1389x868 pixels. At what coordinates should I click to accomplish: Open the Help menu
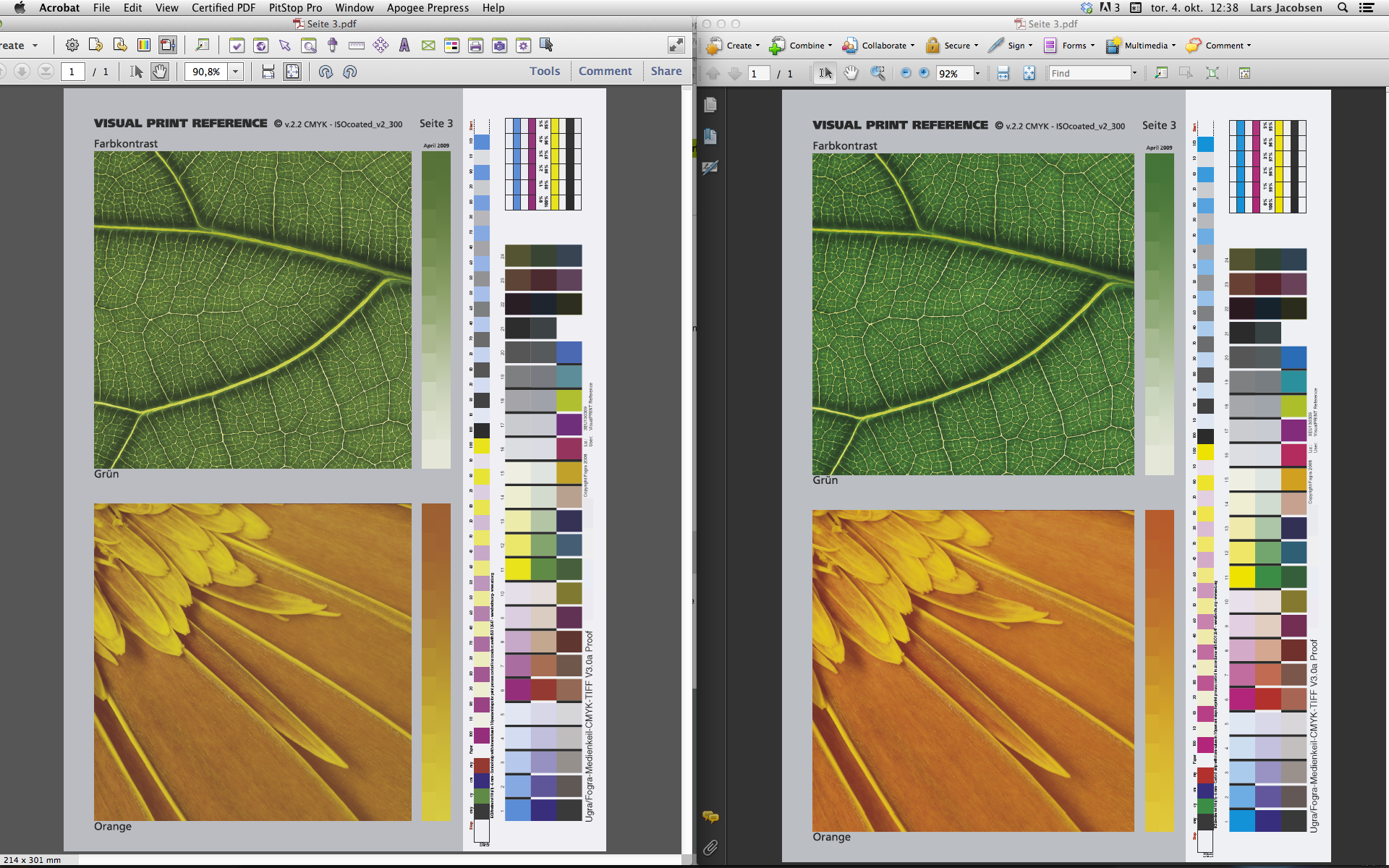click(493, 8)
